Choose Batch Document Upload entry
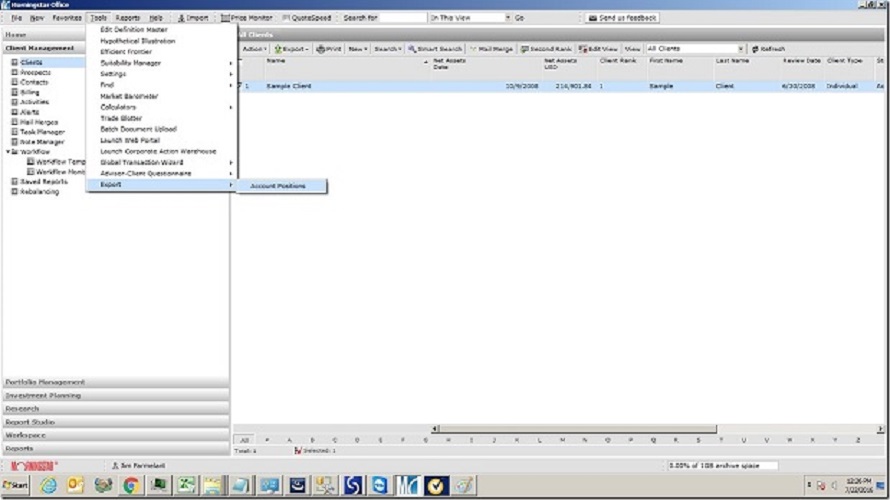The image size is (890, 500). coord(138,129)
